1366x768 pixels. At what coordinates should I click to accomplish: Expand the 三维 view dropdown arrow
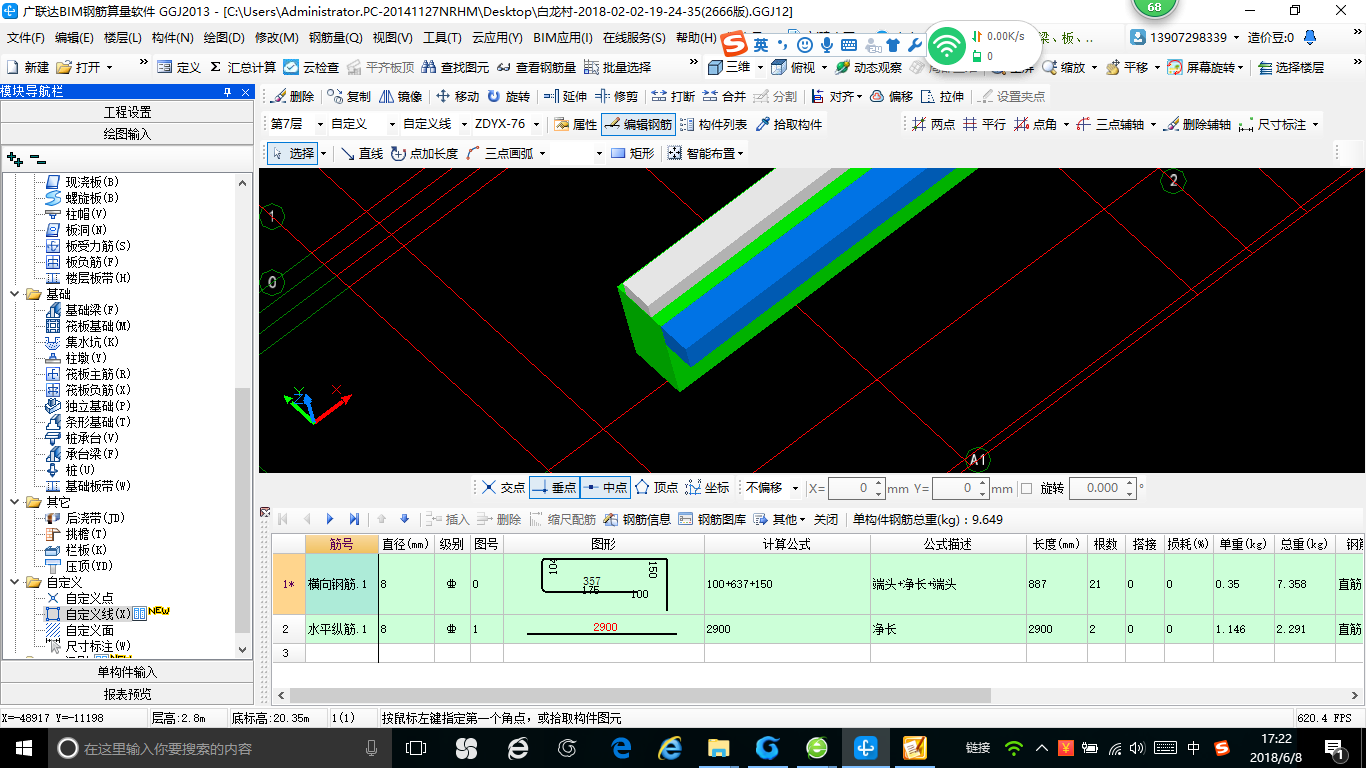coord(760,68)
